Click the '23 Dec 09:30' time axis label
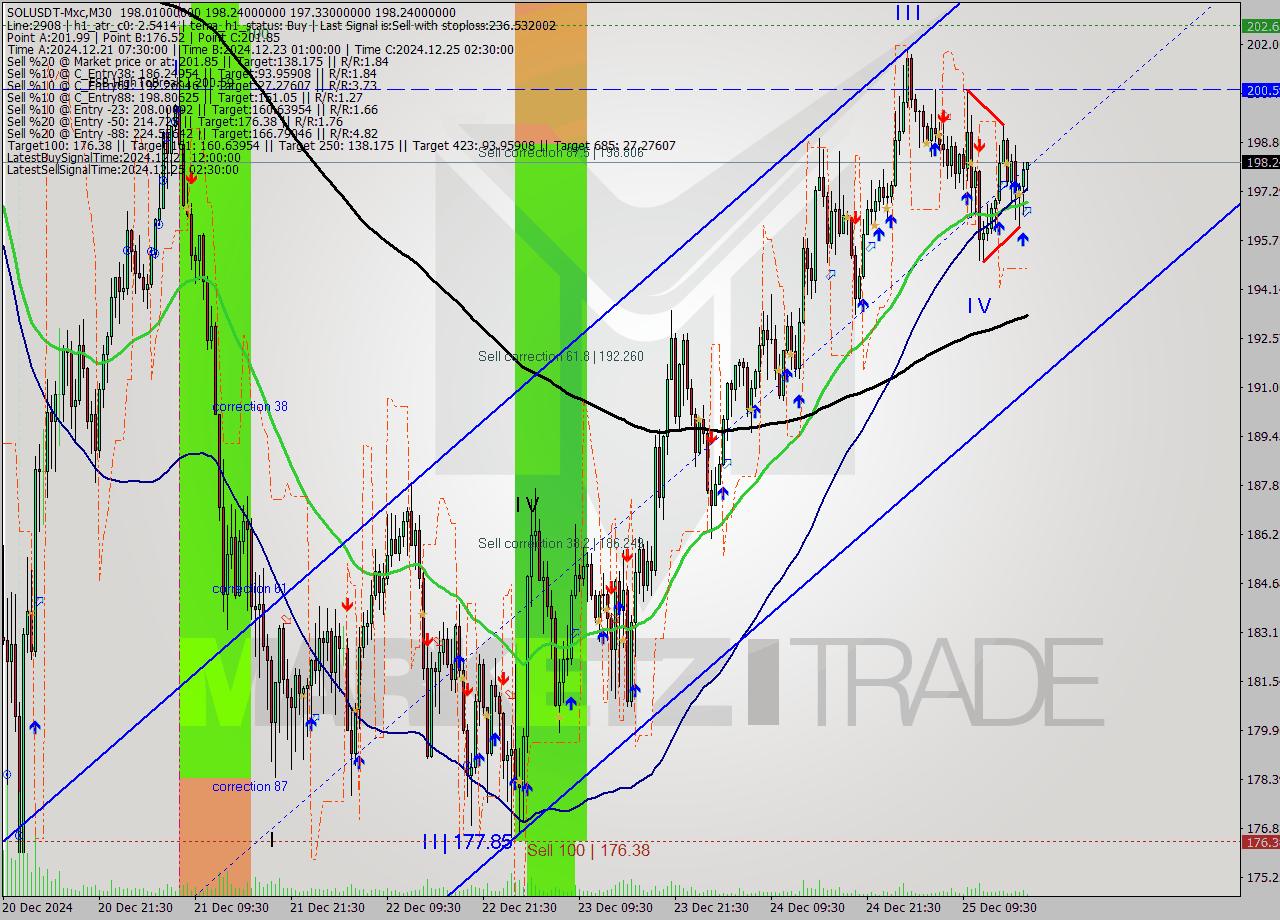1280x920 pixels. [615, 908]
